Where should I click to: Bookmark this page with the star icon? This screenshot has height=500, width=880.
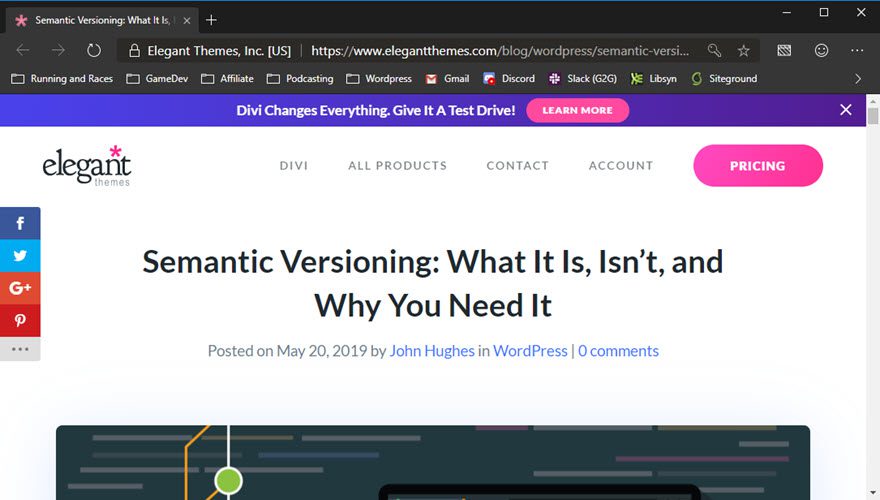pos(744,51)
